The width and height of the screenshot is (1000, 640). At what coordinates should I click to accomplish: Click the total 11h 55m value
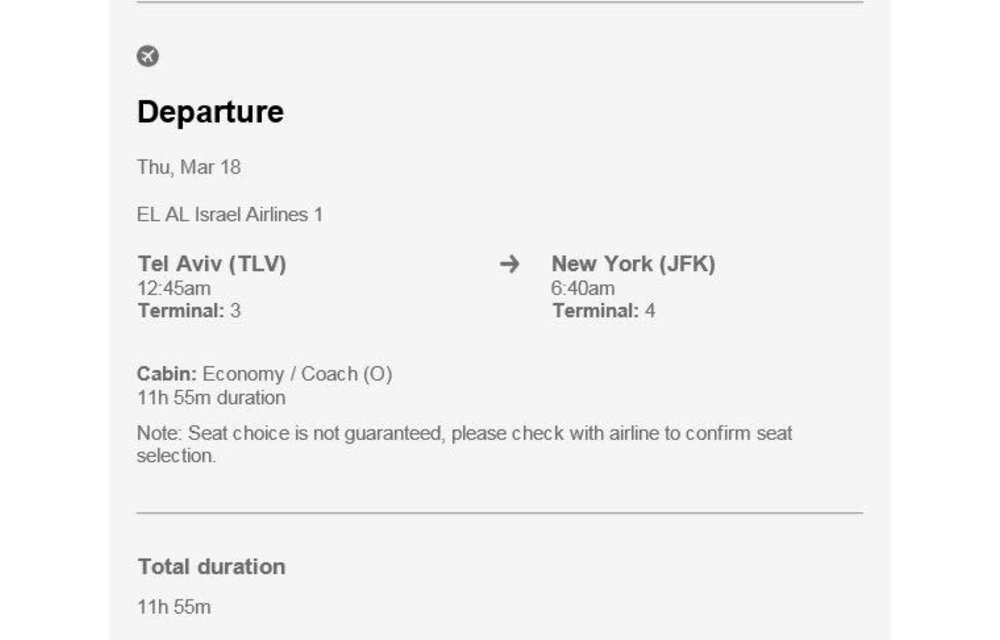tap(174, 607)
